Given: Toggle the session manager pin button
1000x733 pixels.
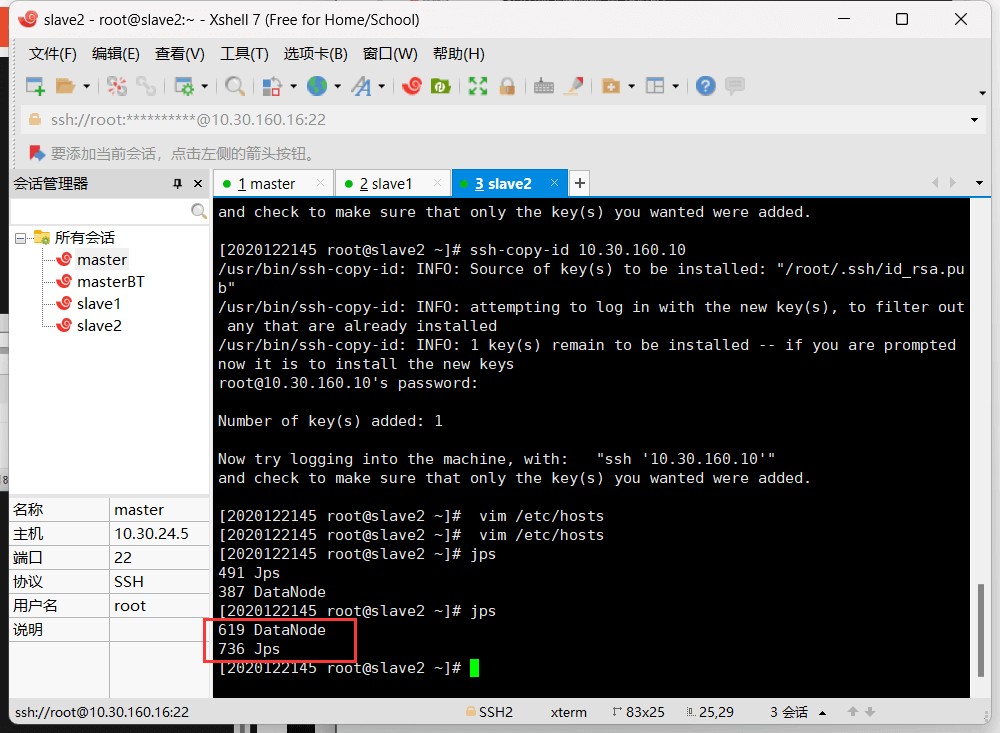Looking at the screenshot, I should tap(178, 184).
